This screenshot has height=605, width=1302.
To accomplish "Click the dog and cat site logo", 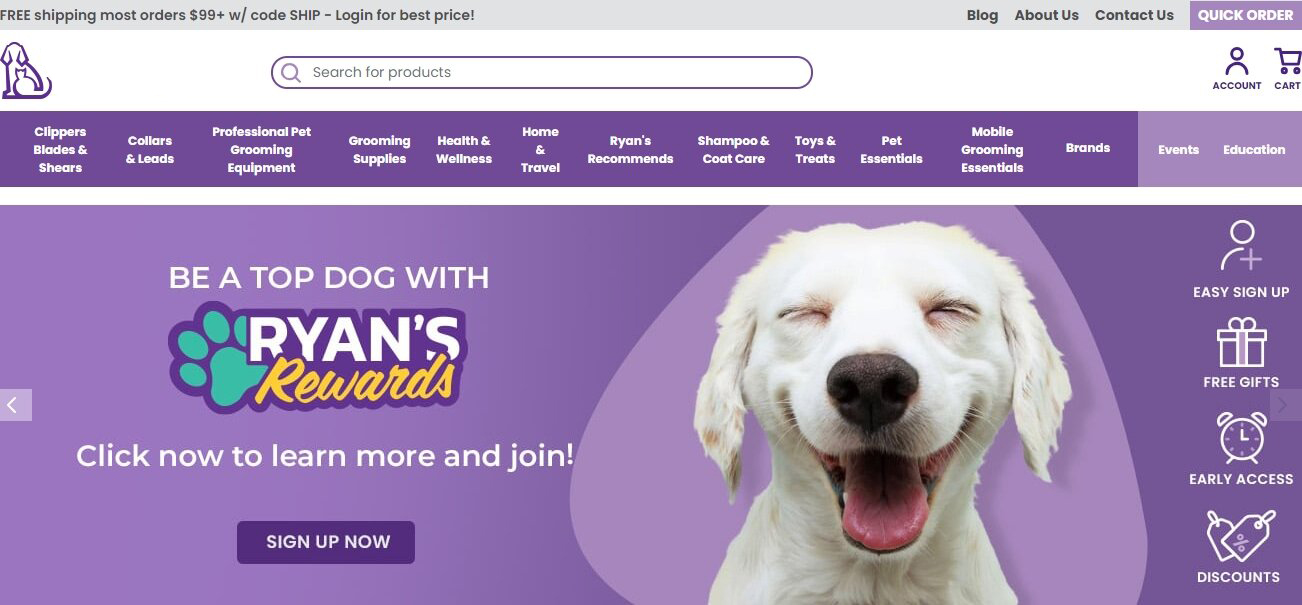I will 26,71.
